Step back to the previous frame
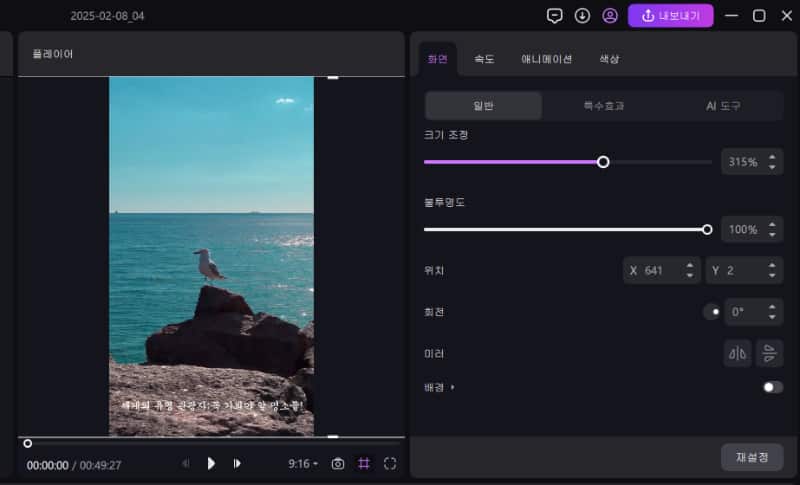 tap(186, 464)
